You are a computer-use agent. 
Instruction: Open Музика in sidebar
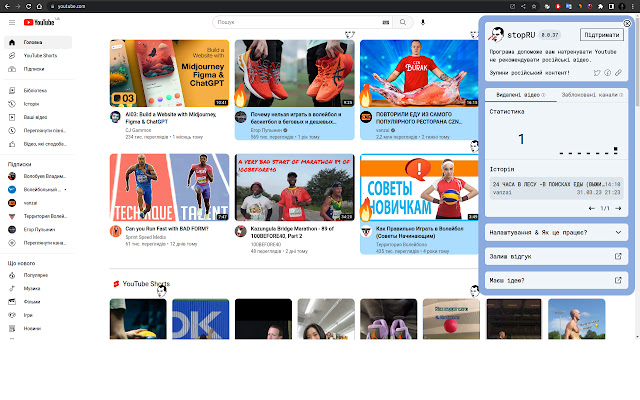pyautogui.click(x=38, y=289)
